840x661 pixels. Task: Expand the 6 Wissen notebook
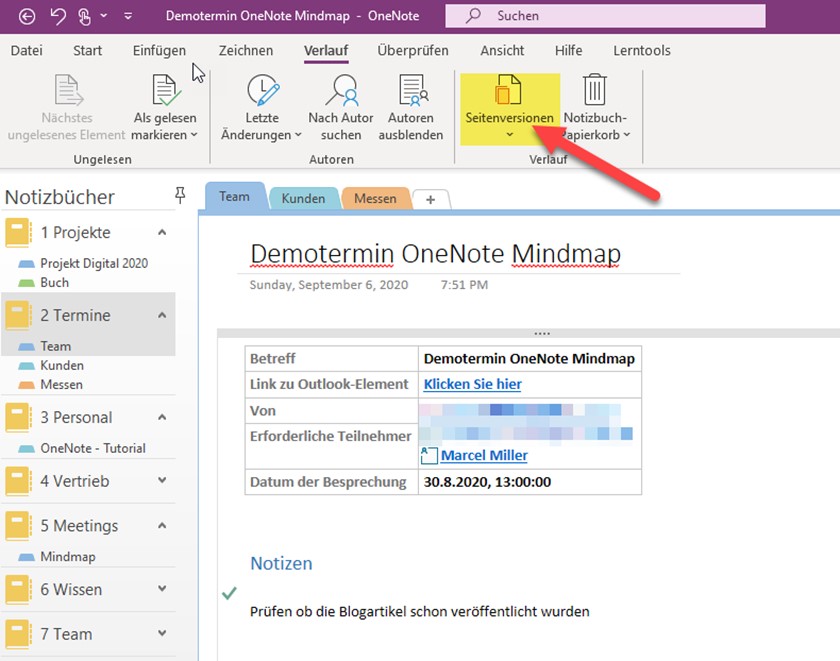tap(162, 589)
